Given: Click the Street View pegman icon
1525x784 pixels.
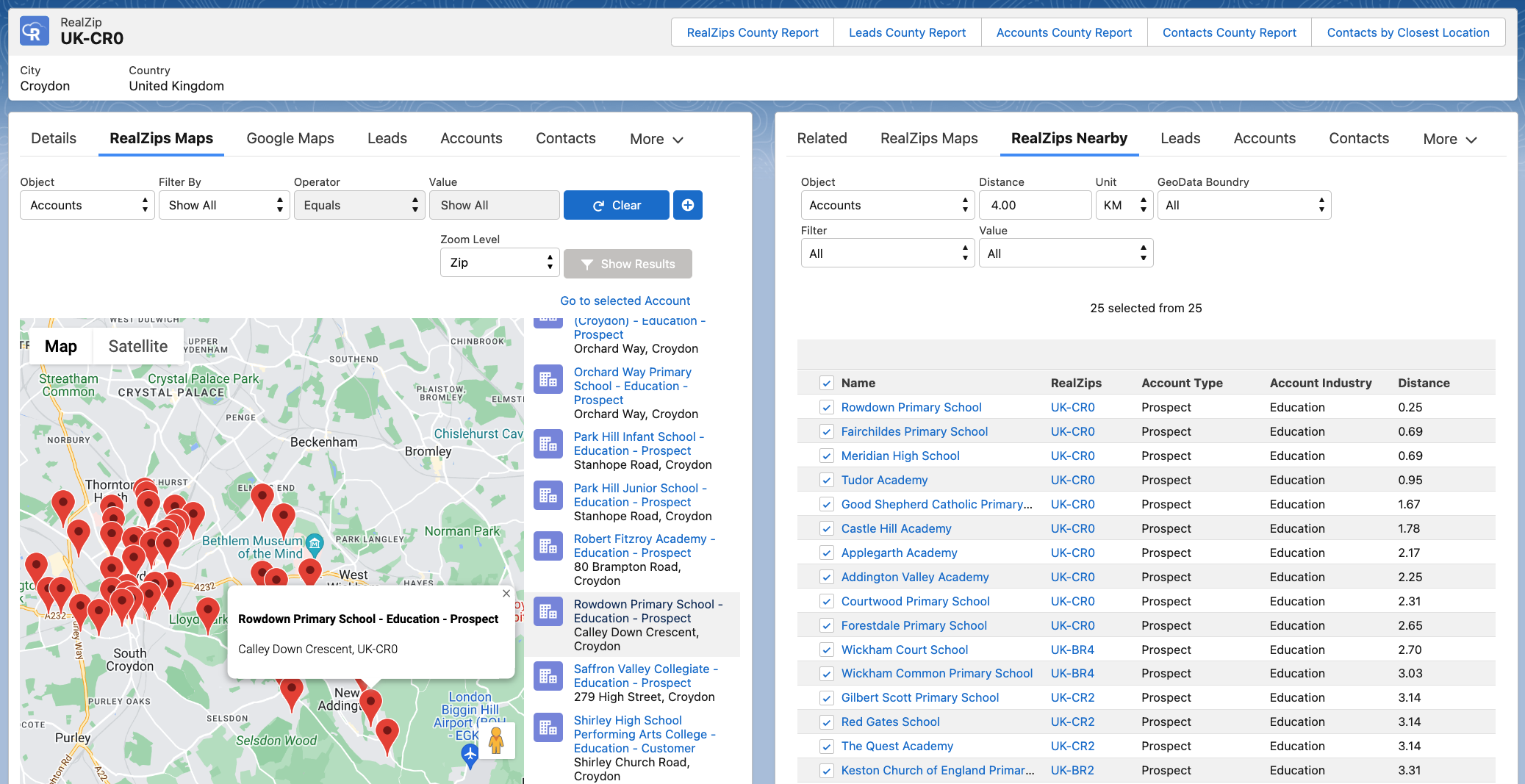Looking at the screenshot, I should pyautogui.click(x=496, y=740).
